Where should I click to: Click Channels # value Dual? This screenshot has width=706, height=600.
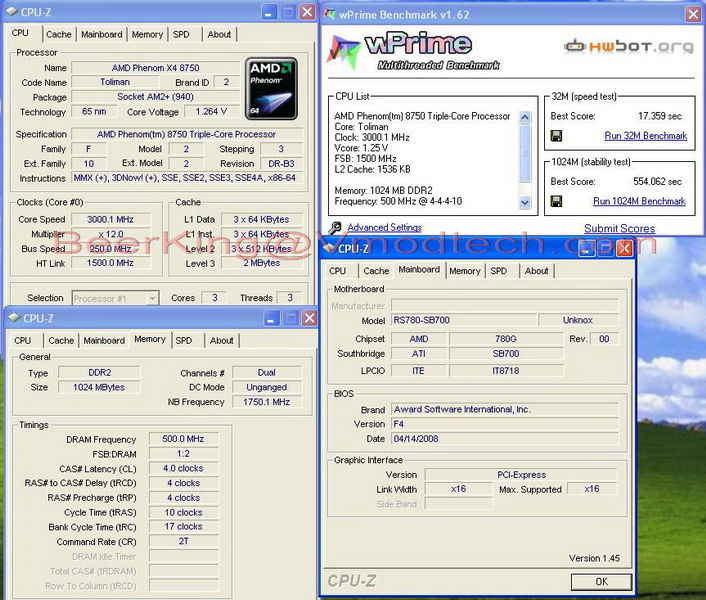[x=267, y=373]
